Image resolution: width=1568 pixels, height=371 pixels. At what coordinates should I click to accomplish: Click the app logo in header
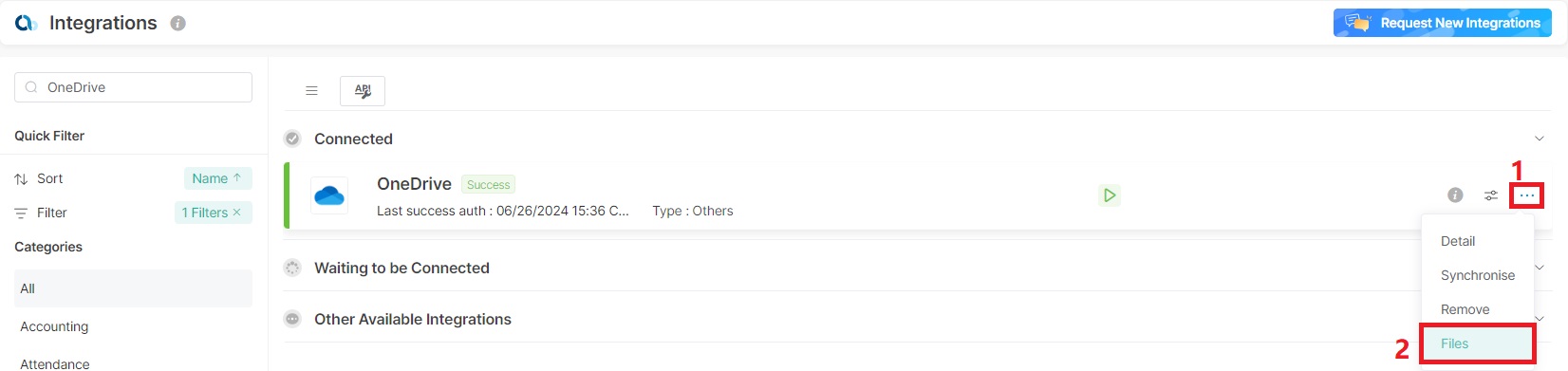pyautogui.click(x=27, y=23)
